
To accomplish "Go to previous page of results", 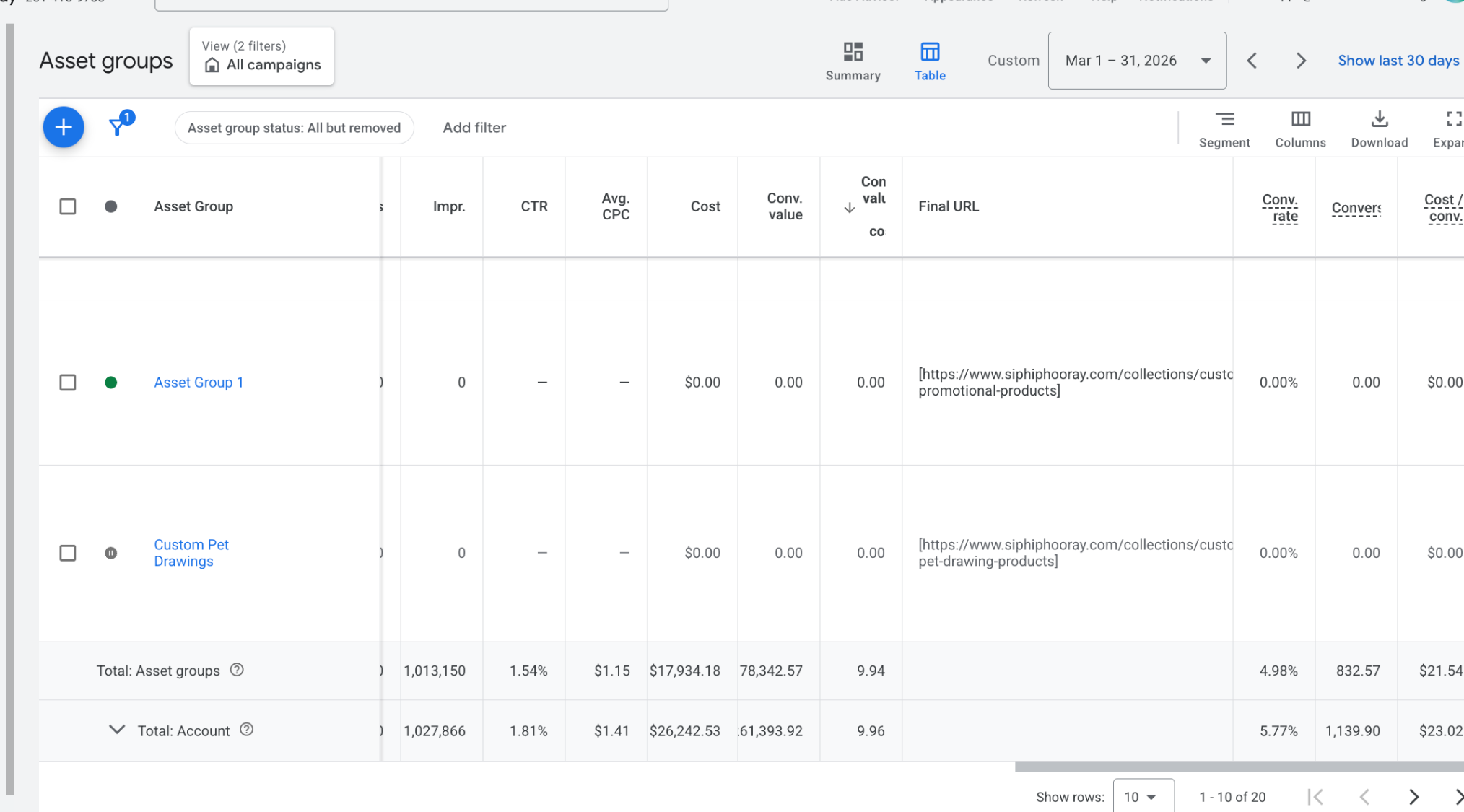I will [1364, 797].
